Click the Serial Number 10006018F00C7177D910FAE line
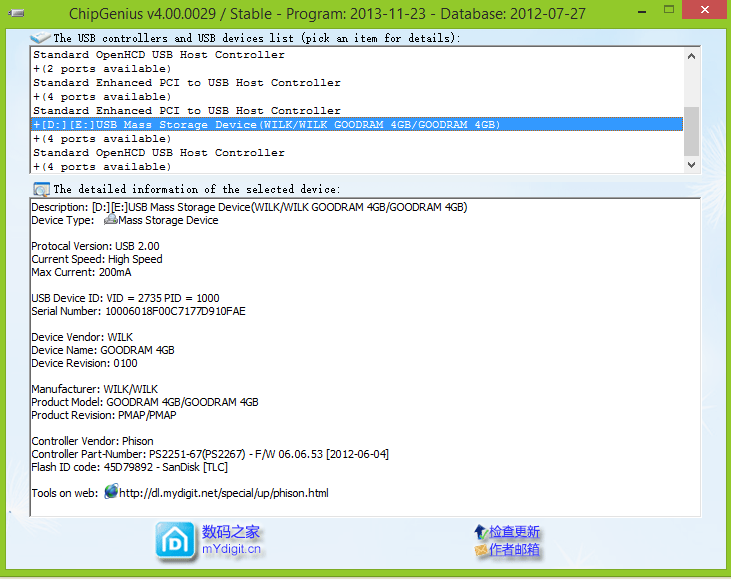The width and height of the screenshot is (731, 580). coord(138,311)
